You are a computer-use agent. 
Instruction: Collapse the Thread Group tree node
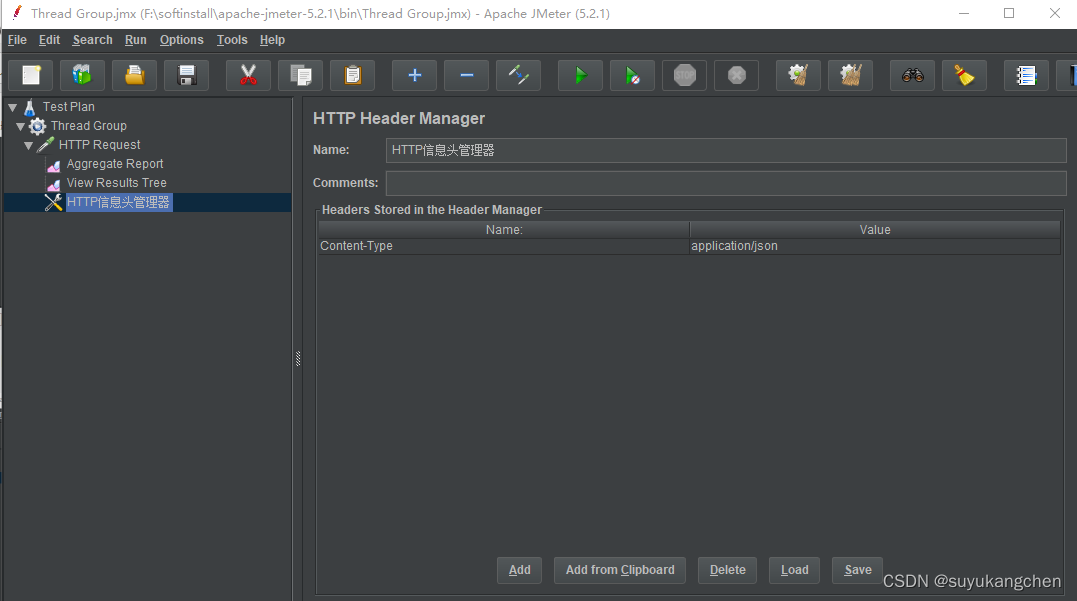click(21, 126)
